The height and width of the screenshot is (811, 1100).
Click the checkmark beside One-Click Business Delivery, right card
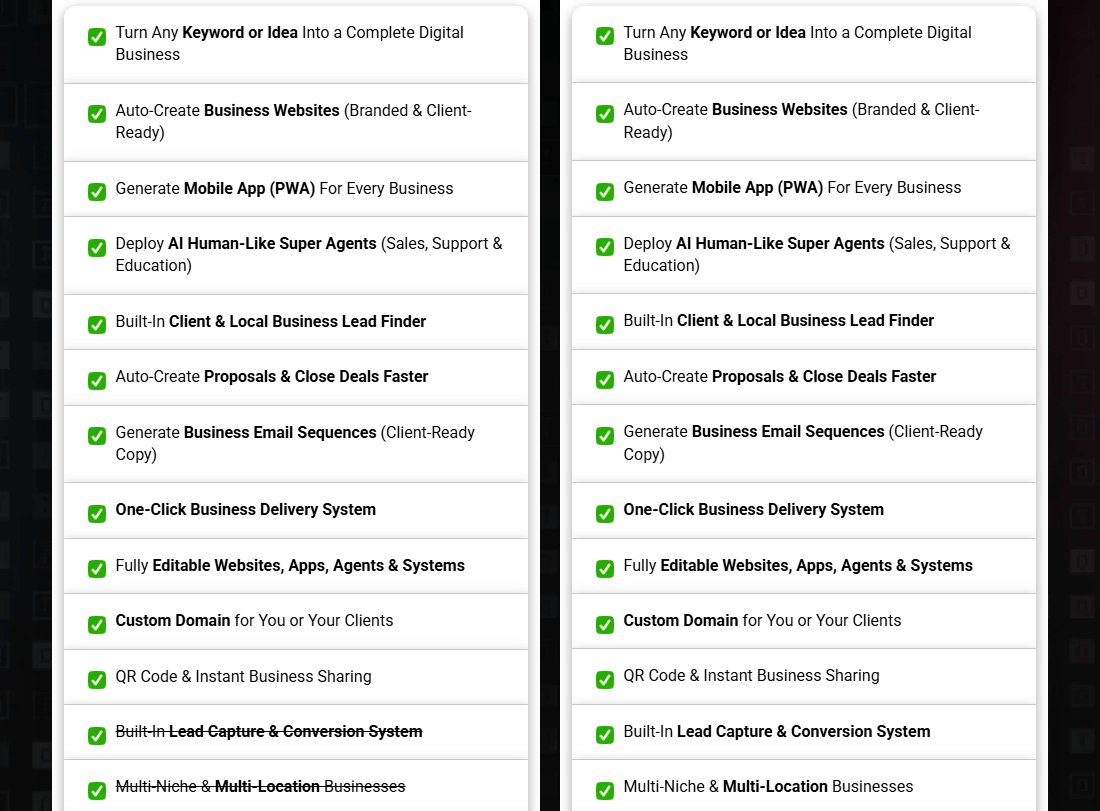click(605, 514)
